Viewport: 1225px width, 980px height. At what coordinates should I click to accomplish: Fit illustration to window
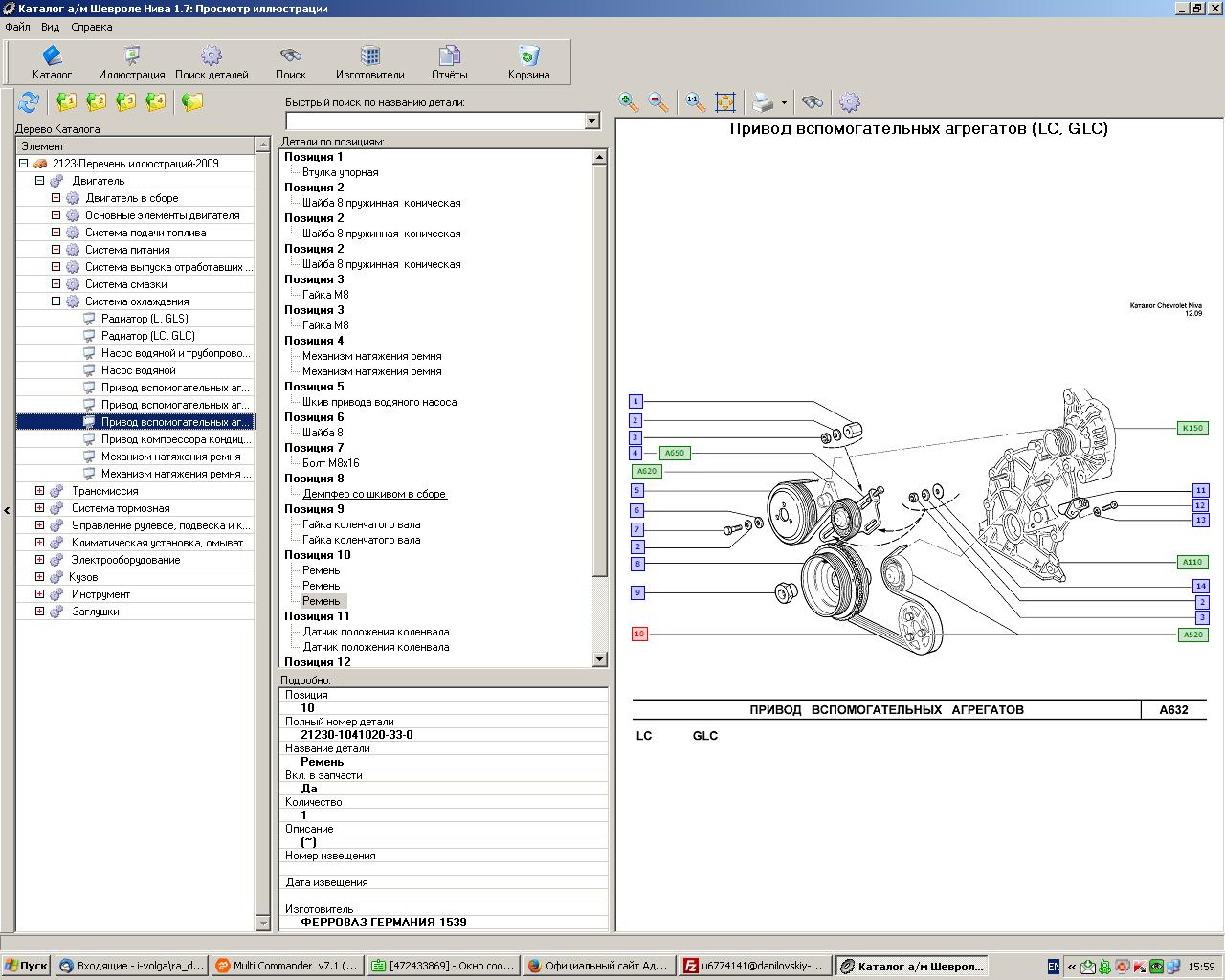725,101
